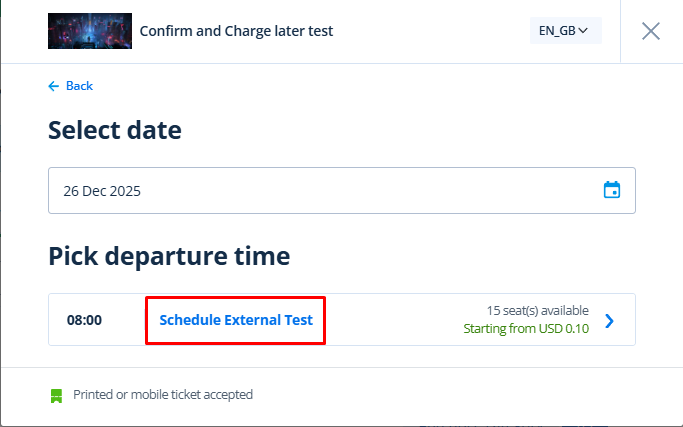The height and width of the screenshot is (427, 683).
Task: Click blank space between 08:00 row and footer
Action: (x=340, y=357)
